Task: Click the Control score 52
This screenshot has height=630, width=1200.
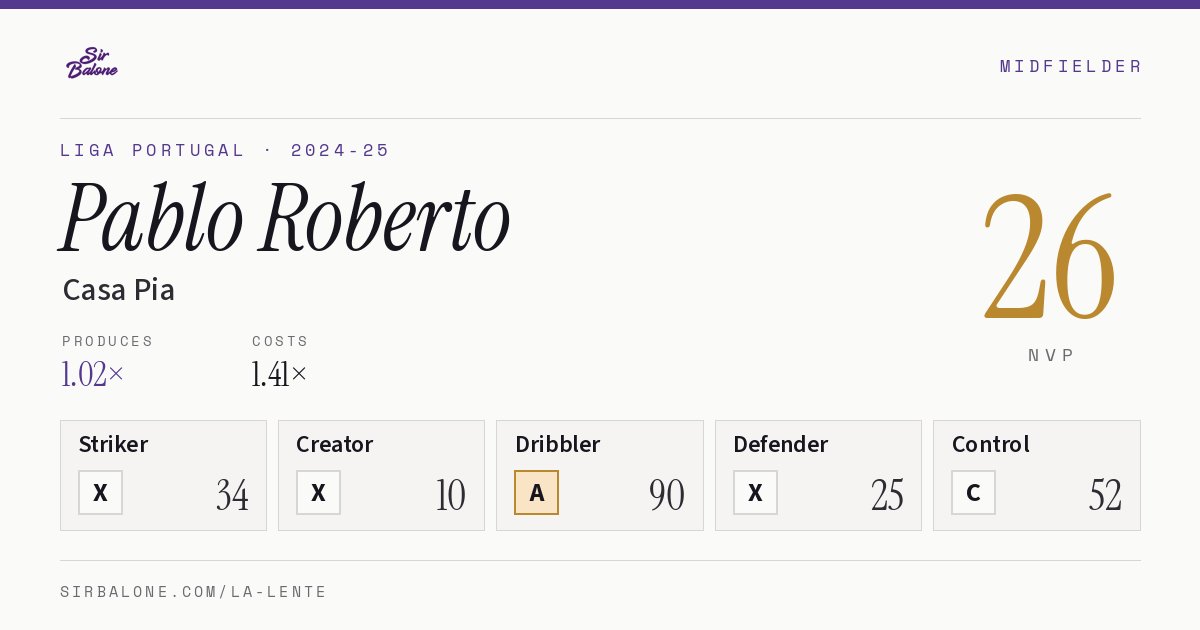Action: [1105, 495]
